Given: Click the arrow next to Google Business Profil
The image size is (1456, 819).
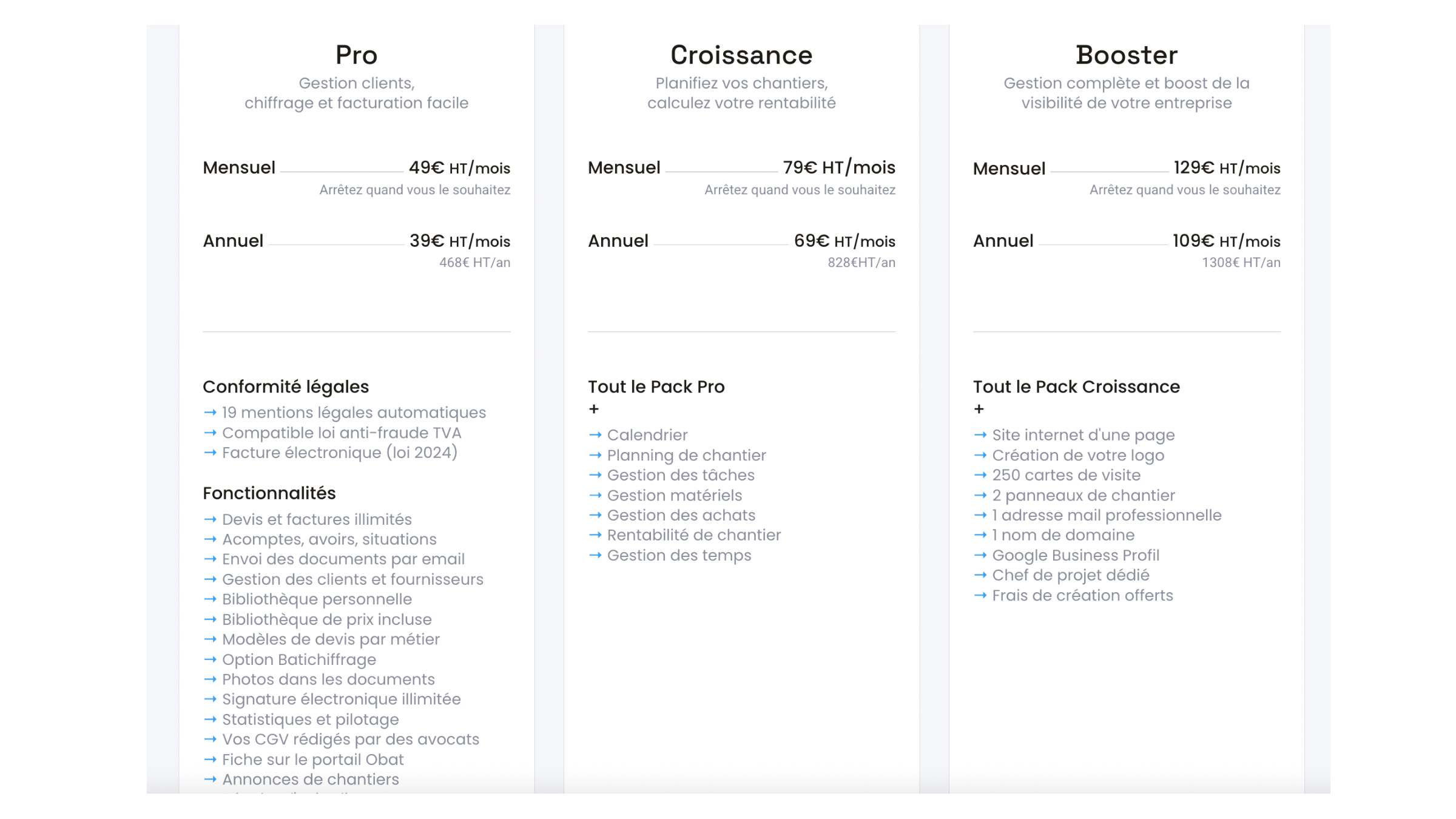Looking at the screenshot, I should (x=980, y=555).
